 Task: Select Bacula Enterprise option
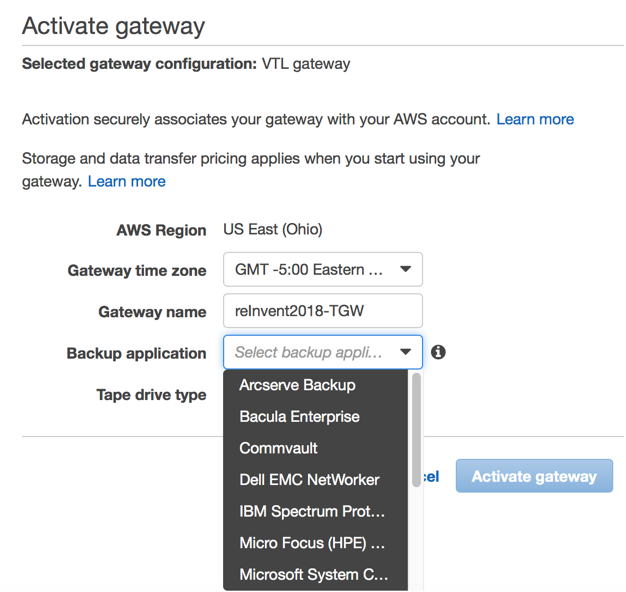tap(299, 416)
